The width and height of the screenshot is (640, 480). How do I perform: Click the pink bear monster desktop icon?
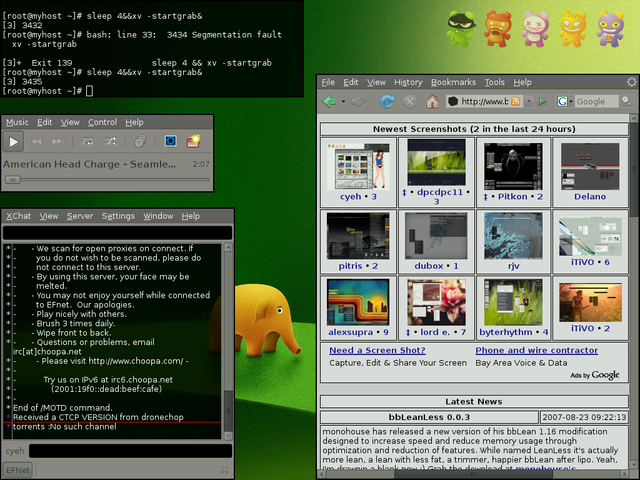pos(535,29)
